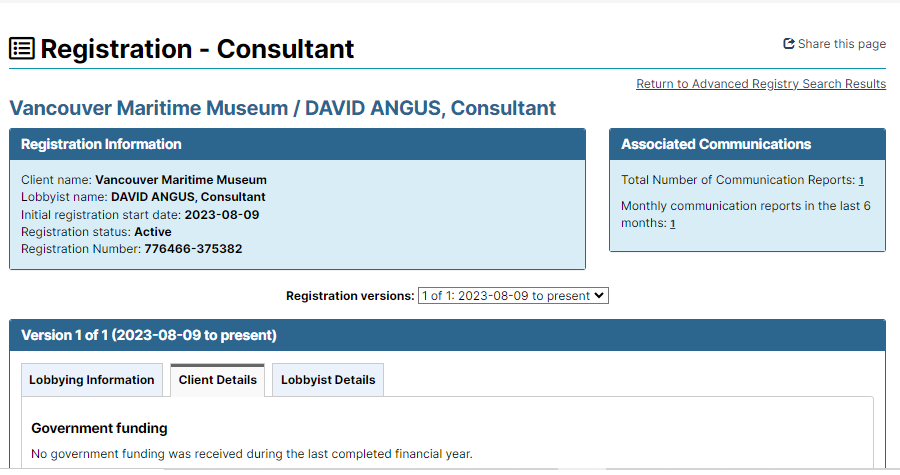
Task: Click the Registration - Consultant page title
Action: click(197, 49)
